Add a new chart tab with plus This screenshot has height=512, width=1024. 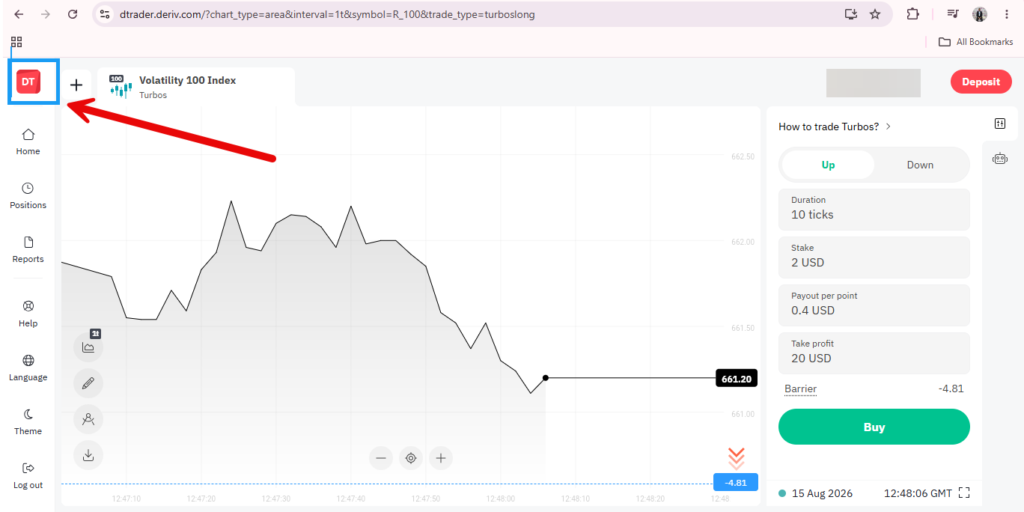[76, 85]
